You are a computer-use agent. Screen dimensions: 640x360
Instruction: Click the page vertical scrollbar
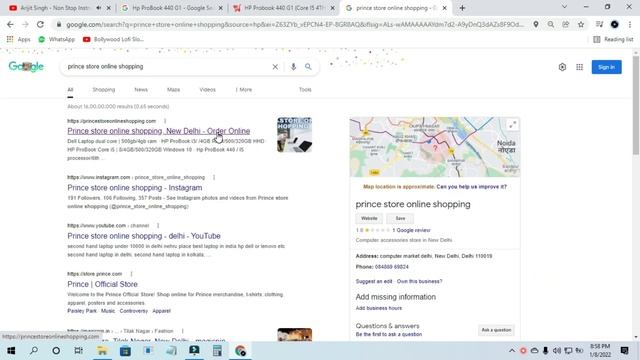[x=636, y=106]
